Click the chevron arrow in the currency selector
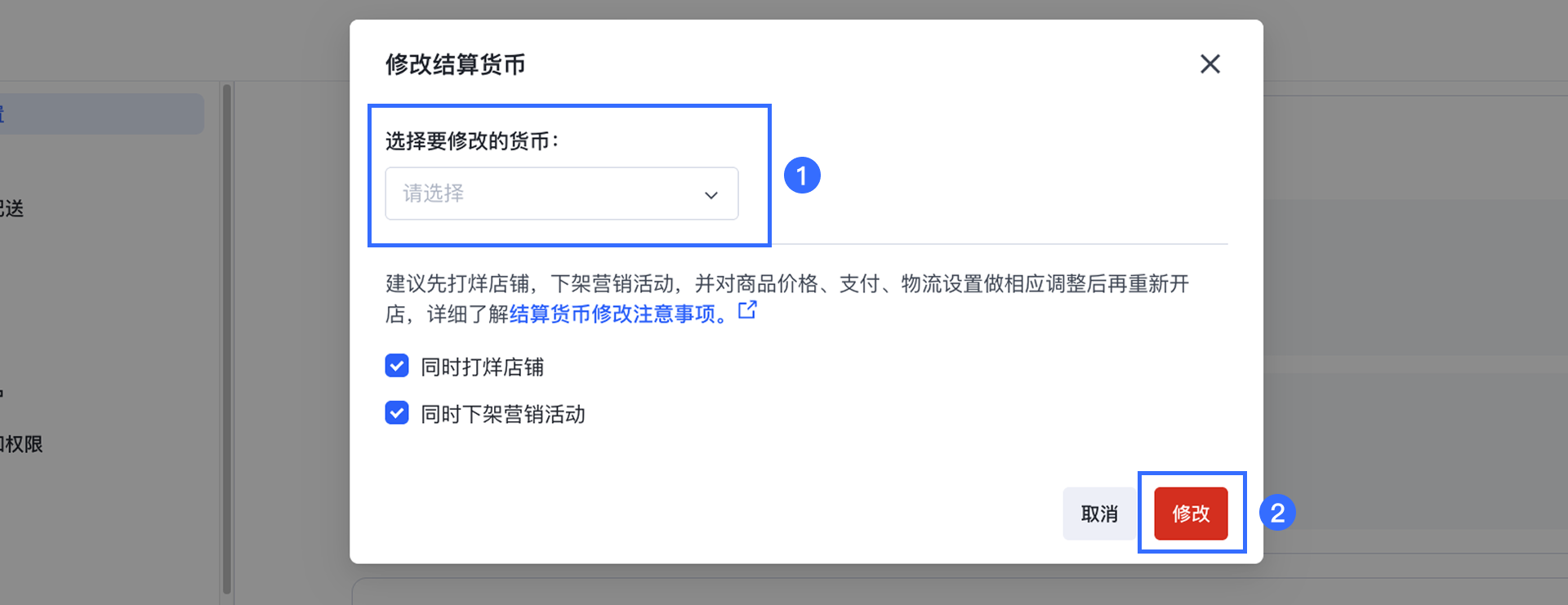The width and height of the screenshot is (1568, 605). click(x=711, y=195)
